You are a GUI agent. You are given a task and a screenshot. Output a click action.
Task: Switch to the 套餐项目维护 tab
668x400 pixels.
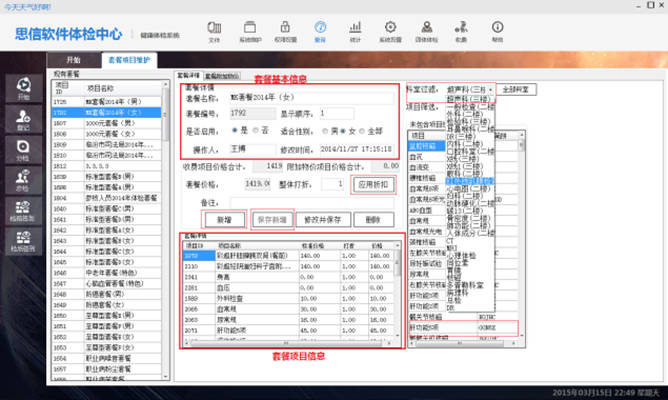130,60
